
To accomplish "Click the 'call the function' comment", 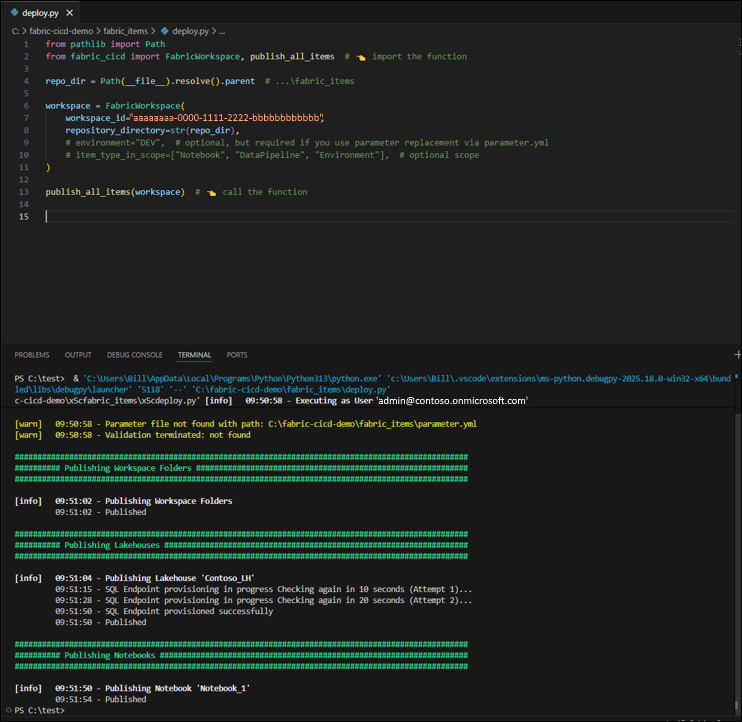I will click(x=265, y=192).
